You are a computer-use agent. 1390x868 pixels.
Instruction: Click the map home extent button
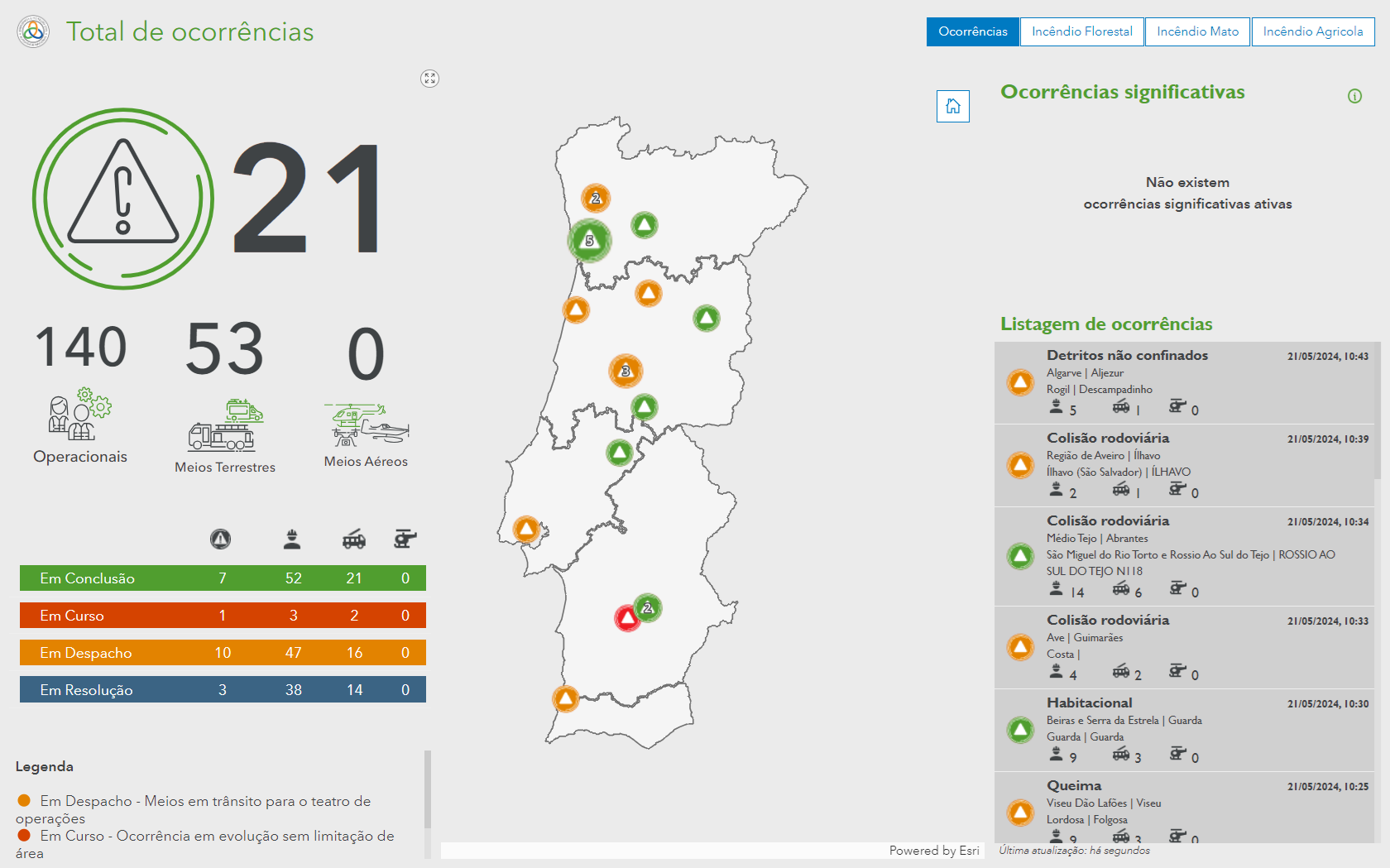(953, 106)
